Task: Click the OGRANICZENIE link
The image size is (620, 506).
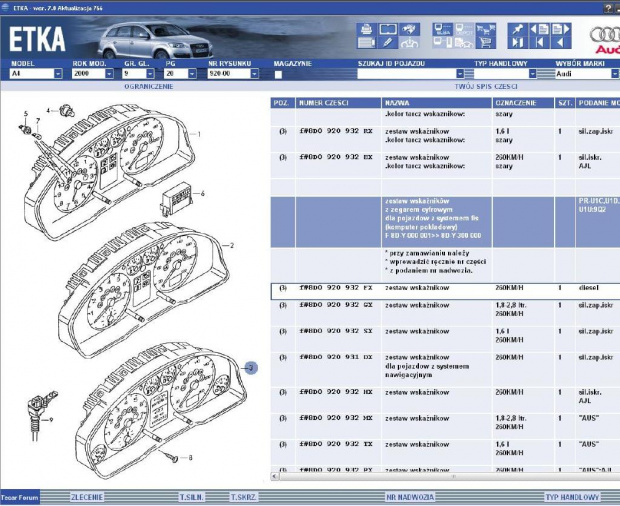Action: point(149,87)
